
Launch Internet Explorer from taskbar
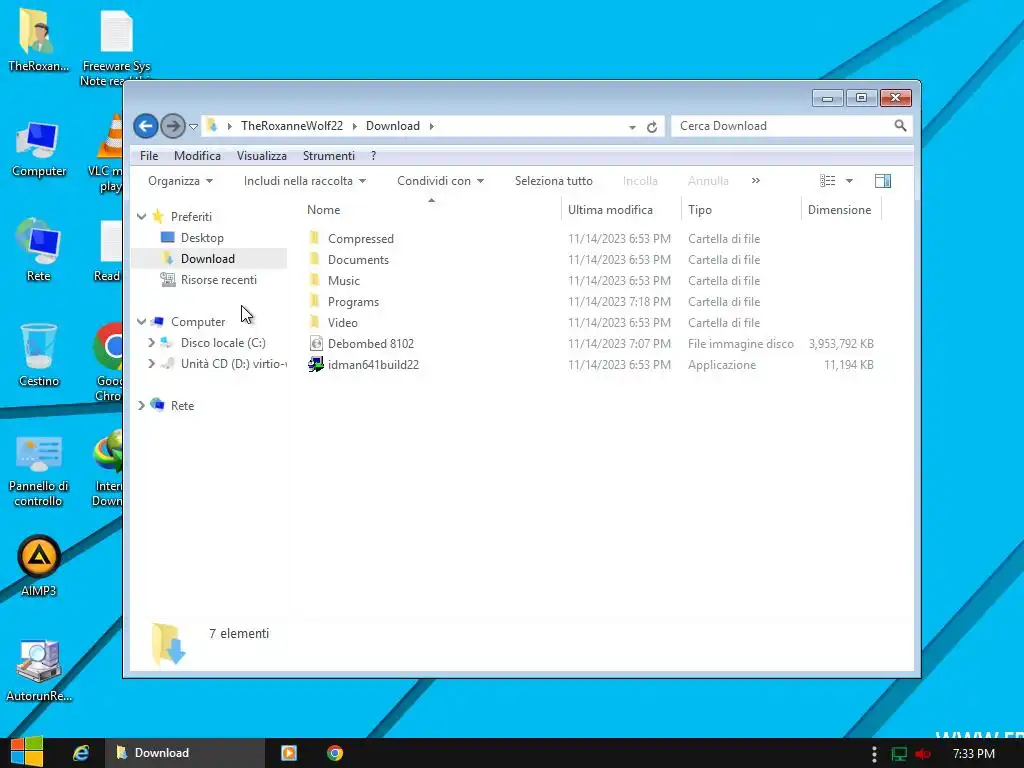(x=81, y=753)
